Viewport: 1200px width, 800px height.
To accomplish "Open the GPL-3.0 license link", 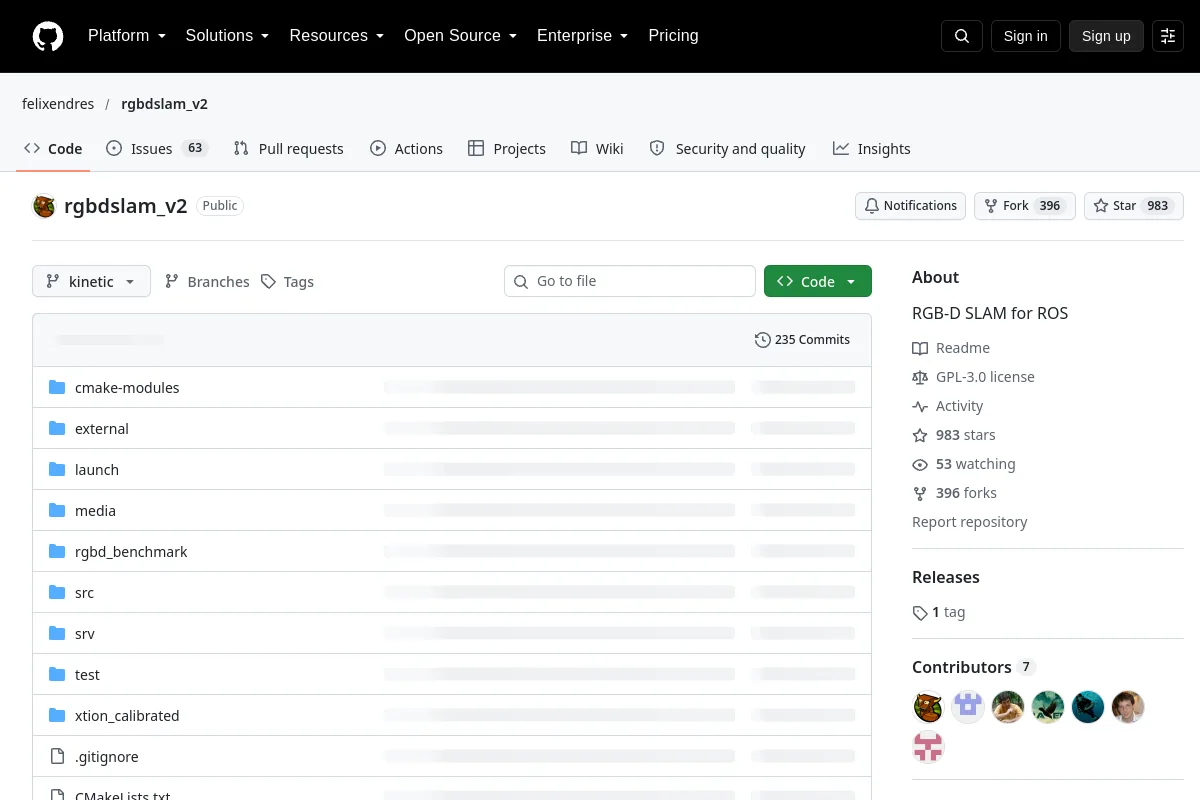I will (x=973, y=377).
